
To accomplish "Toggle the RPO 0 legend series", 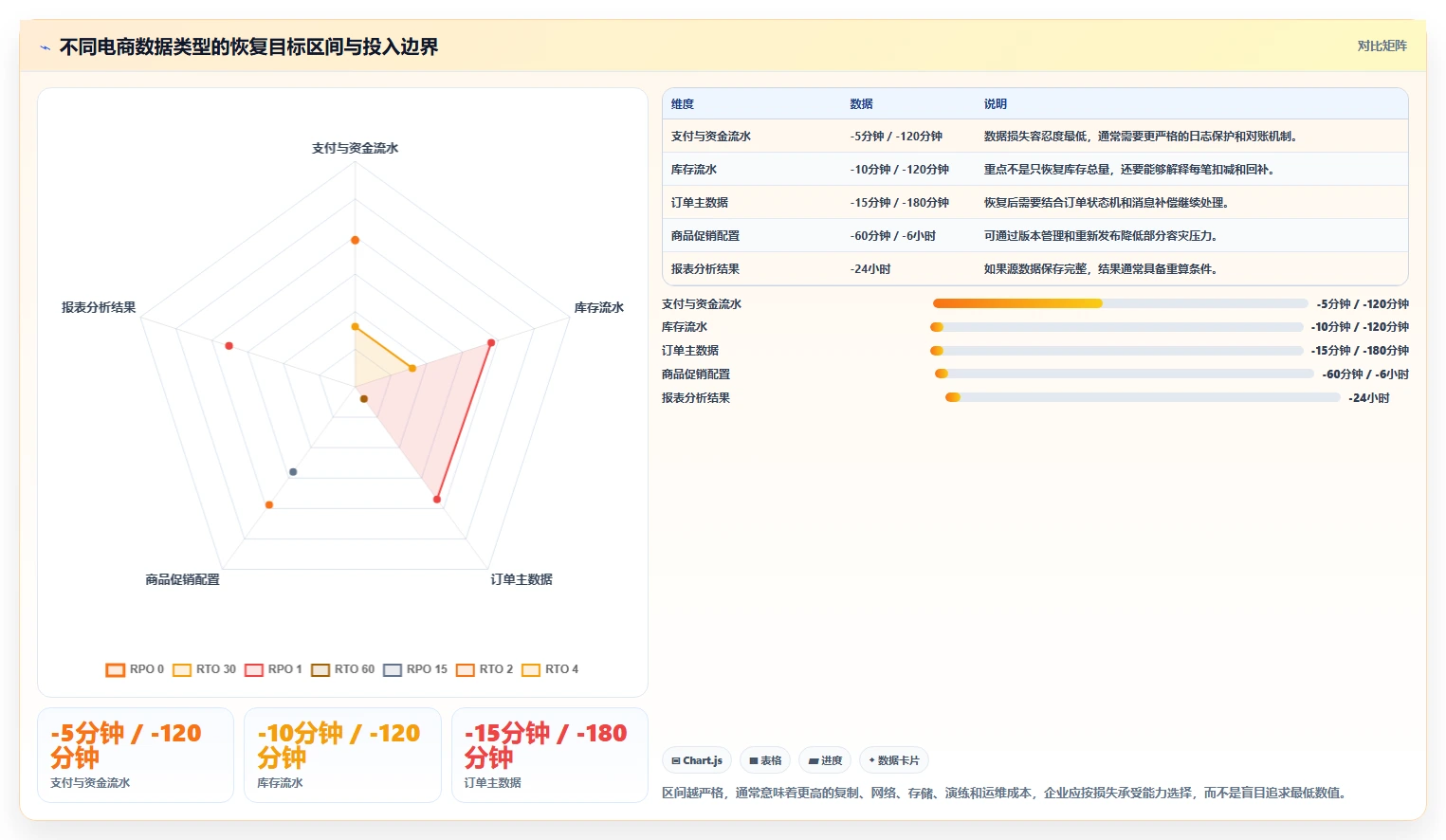I will click(x=135, y=669).
